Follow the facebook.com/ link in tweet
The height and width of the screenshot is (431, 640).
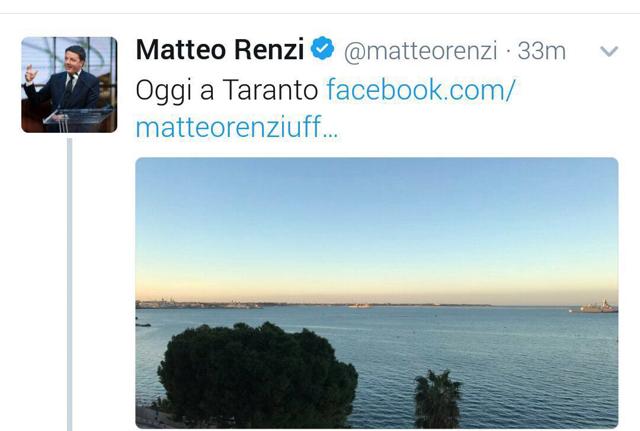click(x=421, y=90)
